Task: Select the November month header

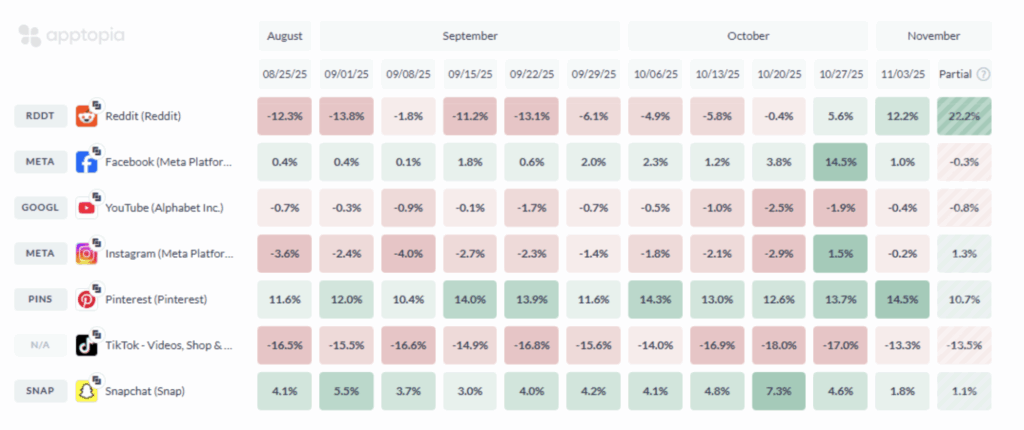Action: click(x=933, y=36)
